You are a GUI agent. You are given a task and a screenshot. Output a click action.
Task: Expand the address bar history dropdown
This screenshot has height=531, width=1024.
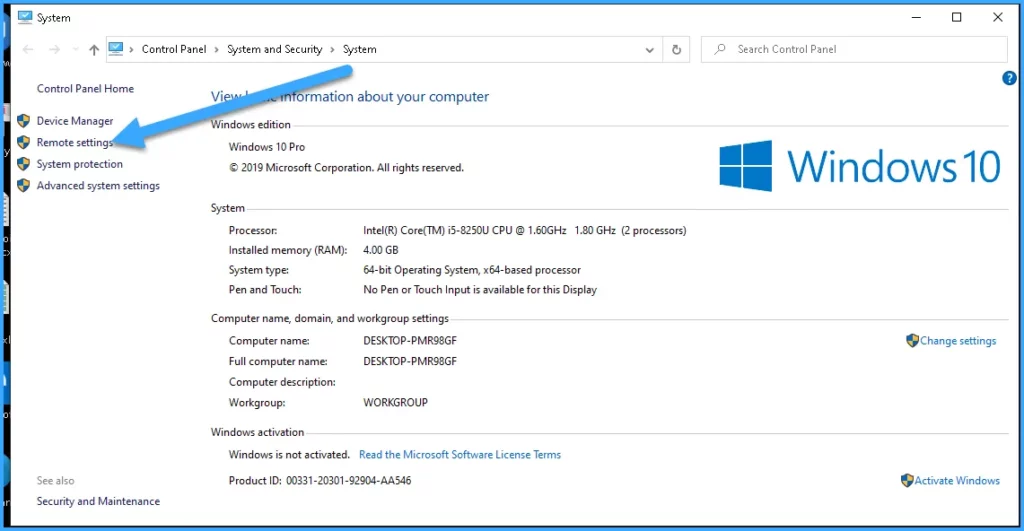tap(650, 50)
